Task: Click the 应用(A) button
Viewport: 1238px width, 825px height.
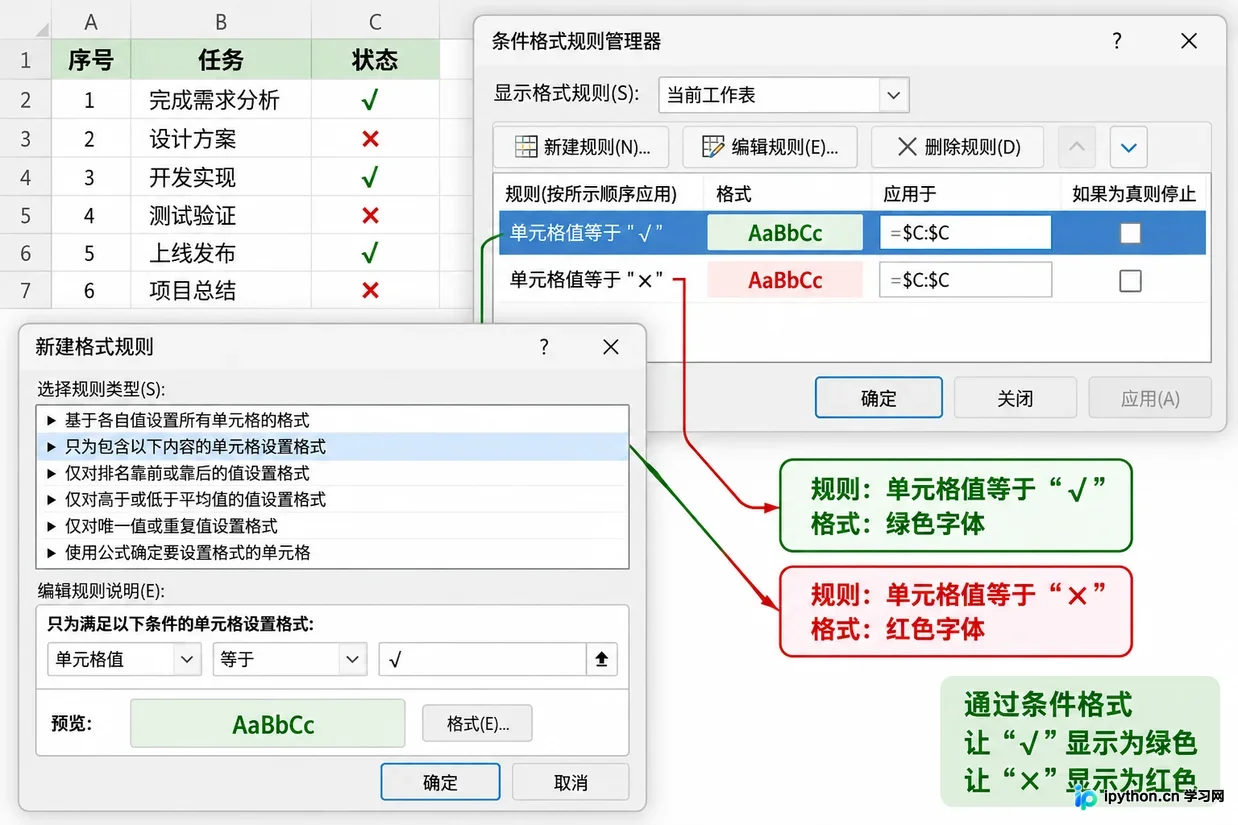Action: click(x=1150, y=398)
